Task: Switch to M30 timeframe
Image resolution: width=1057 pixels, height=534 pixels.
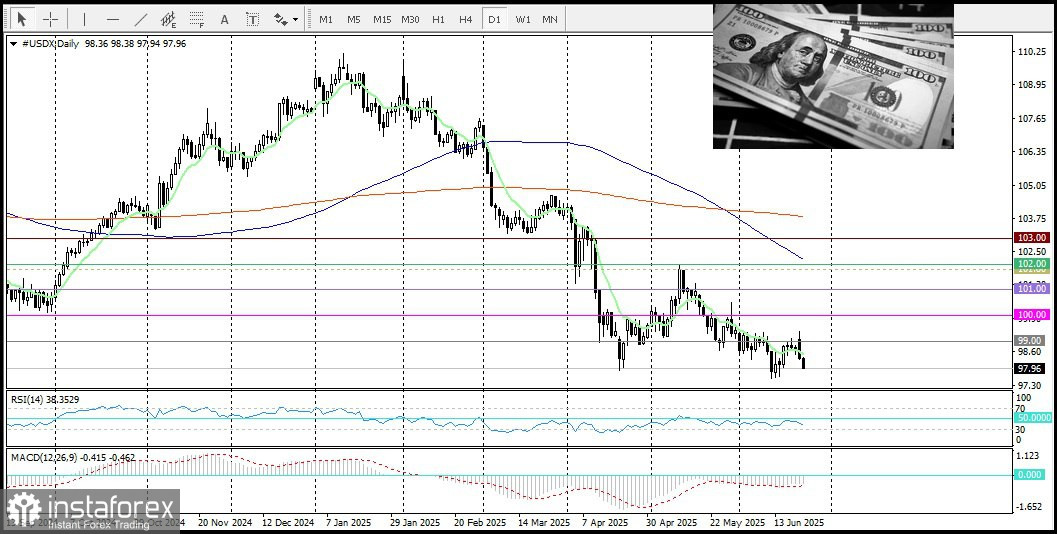Action: pos(411,20)
